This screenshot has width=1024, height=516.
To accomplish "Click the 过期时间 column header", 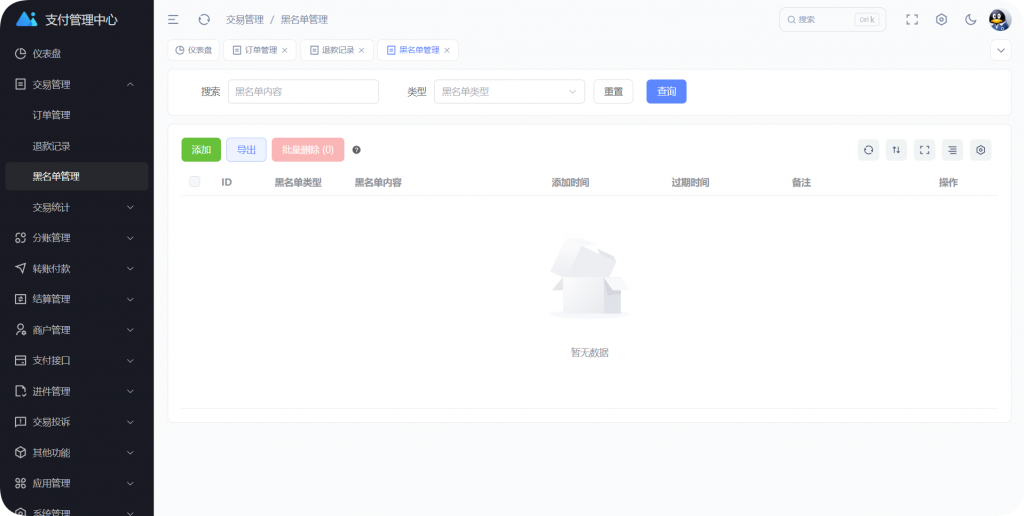I will [690, 182].
